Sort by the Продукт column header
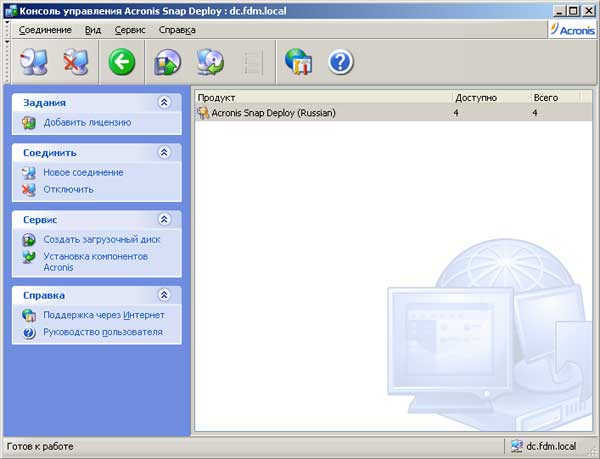600x459 pixels. tap(323, 98)
